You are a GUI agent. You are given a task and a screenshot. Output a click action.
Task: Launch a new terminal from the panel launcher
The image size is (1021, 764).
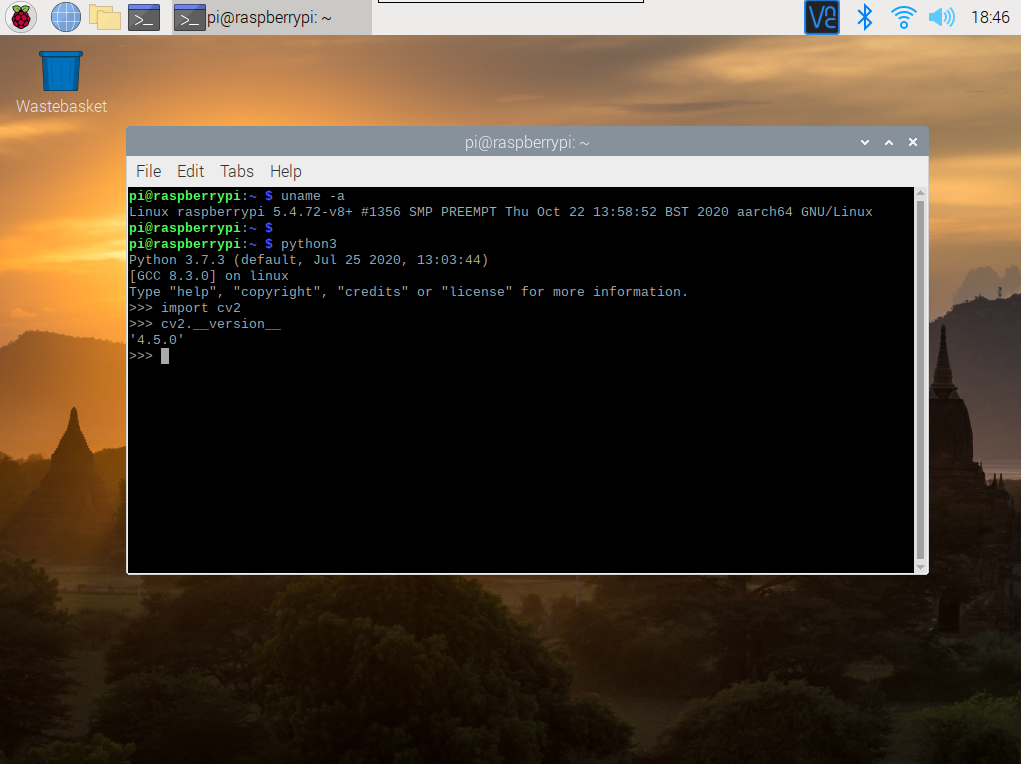coord(144,17)
